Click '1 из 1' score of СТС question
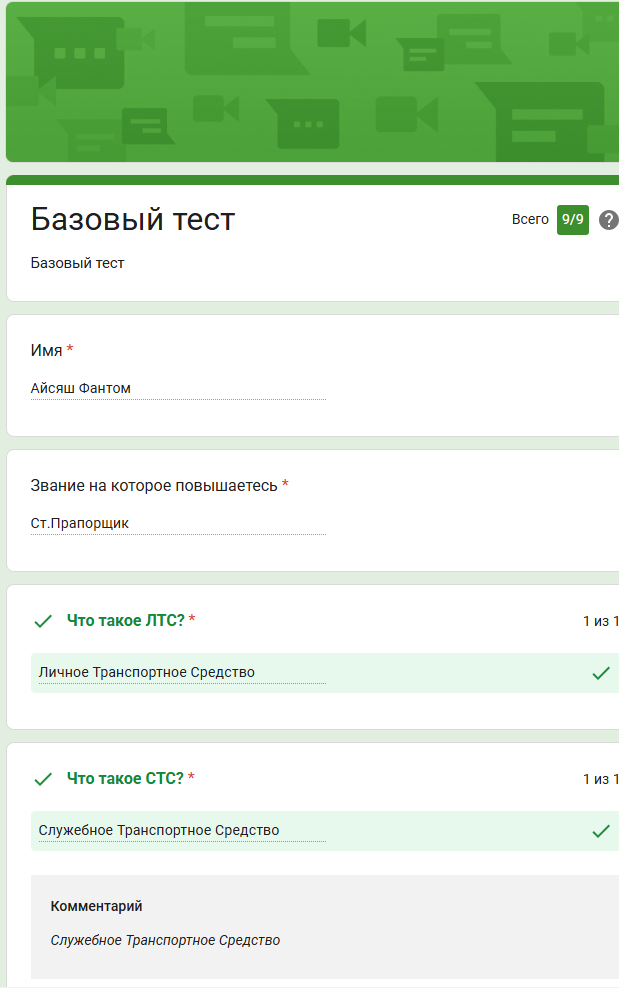This screenshot has height=988, width=619. click(600, 779)
